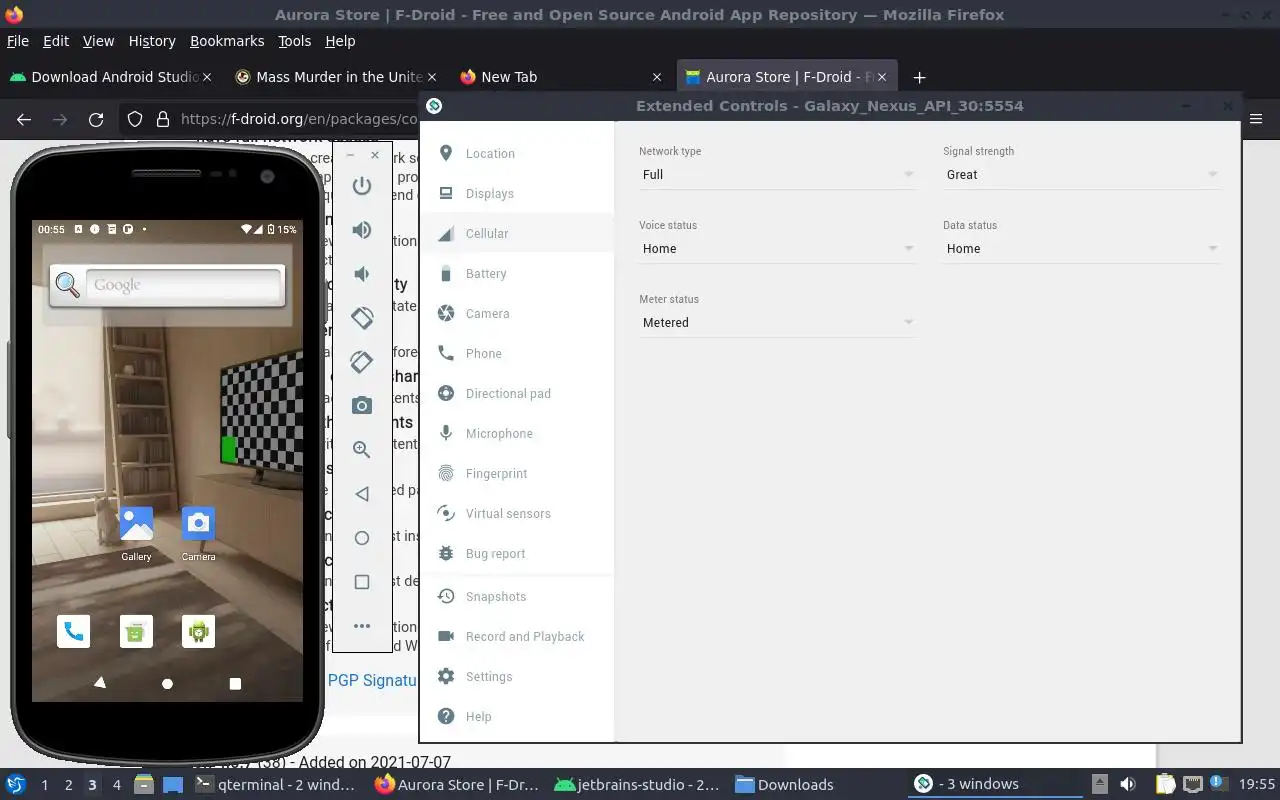Screen dimensions: 1280x800
Task: Switch to workspace 4 in the taskbar pager
Action: point(117,785)
